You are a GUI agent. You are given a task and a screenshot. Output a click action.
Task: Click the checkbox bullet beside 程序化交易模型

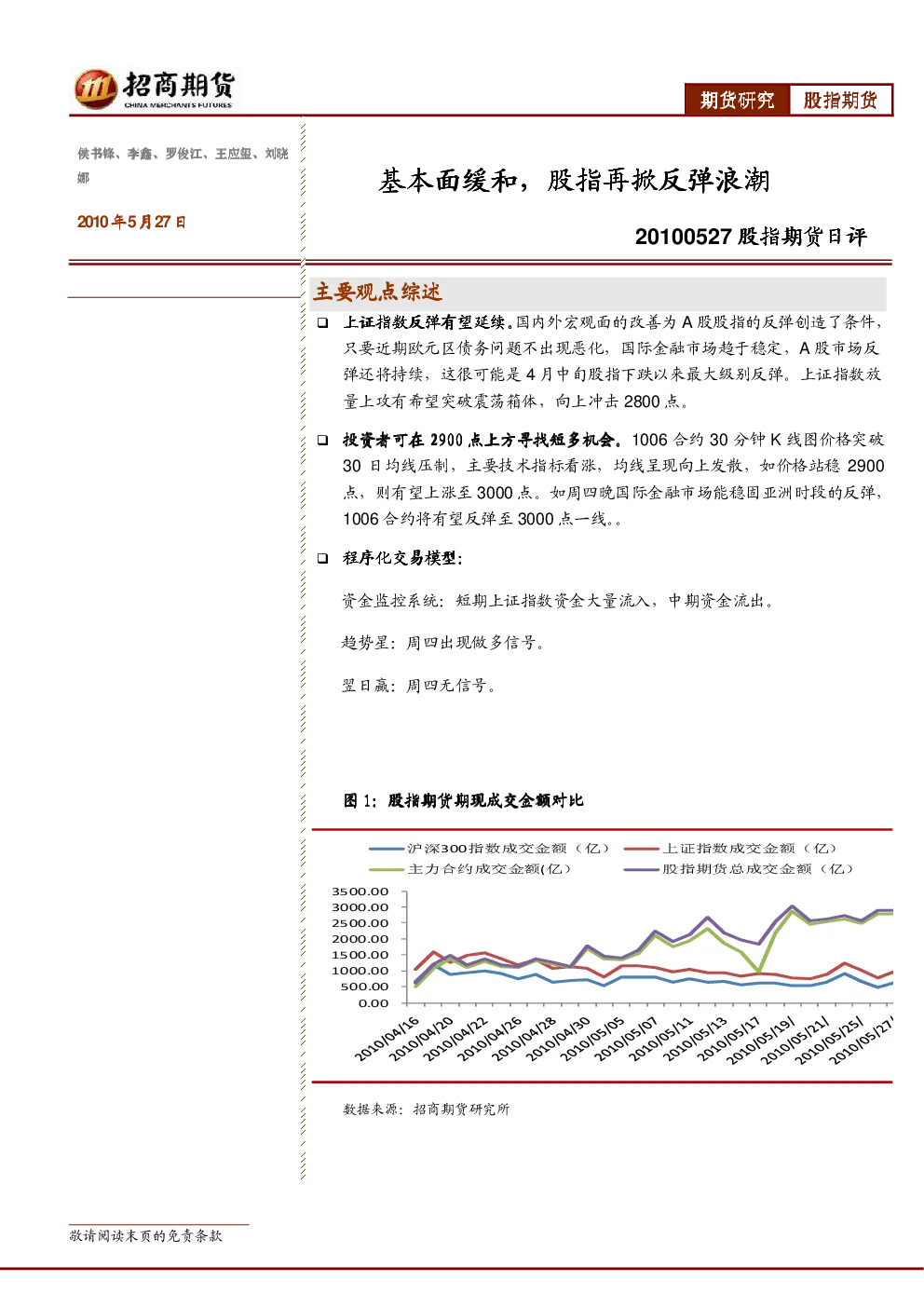pyautogui.click(x=322, y=558)
